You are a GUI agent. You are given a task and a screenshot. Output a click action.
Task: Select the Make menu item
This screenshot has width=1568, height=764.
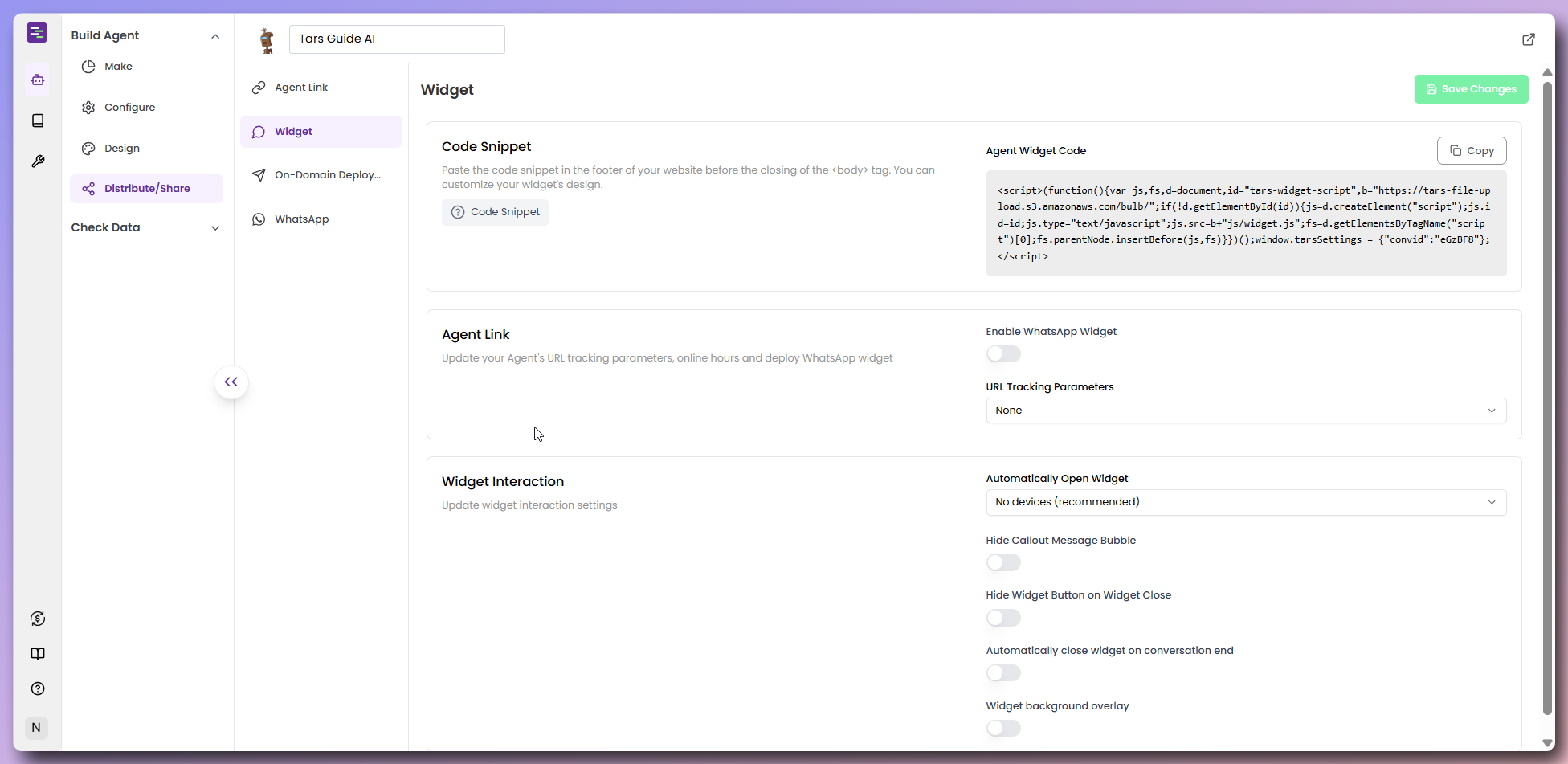(146, 67)
